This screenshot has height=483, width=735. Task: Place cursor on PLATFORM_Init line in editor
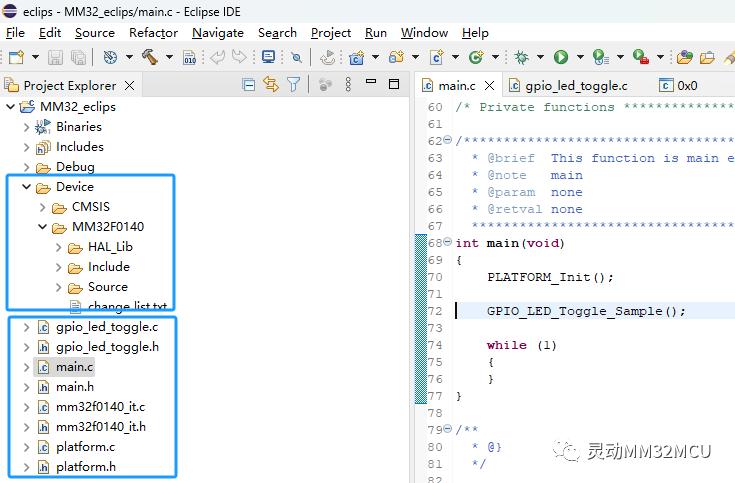[x=550, y=277]
